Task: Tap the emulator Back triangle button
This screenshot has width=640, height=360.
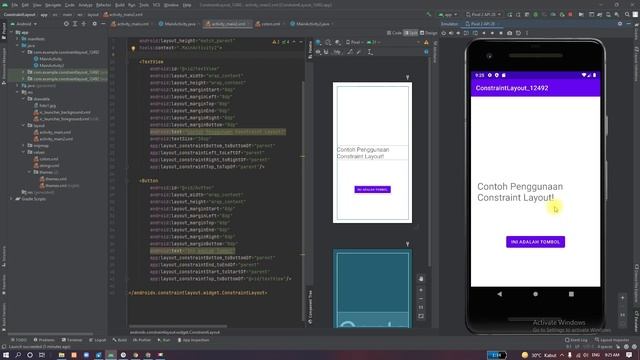Action: (500, 294)
